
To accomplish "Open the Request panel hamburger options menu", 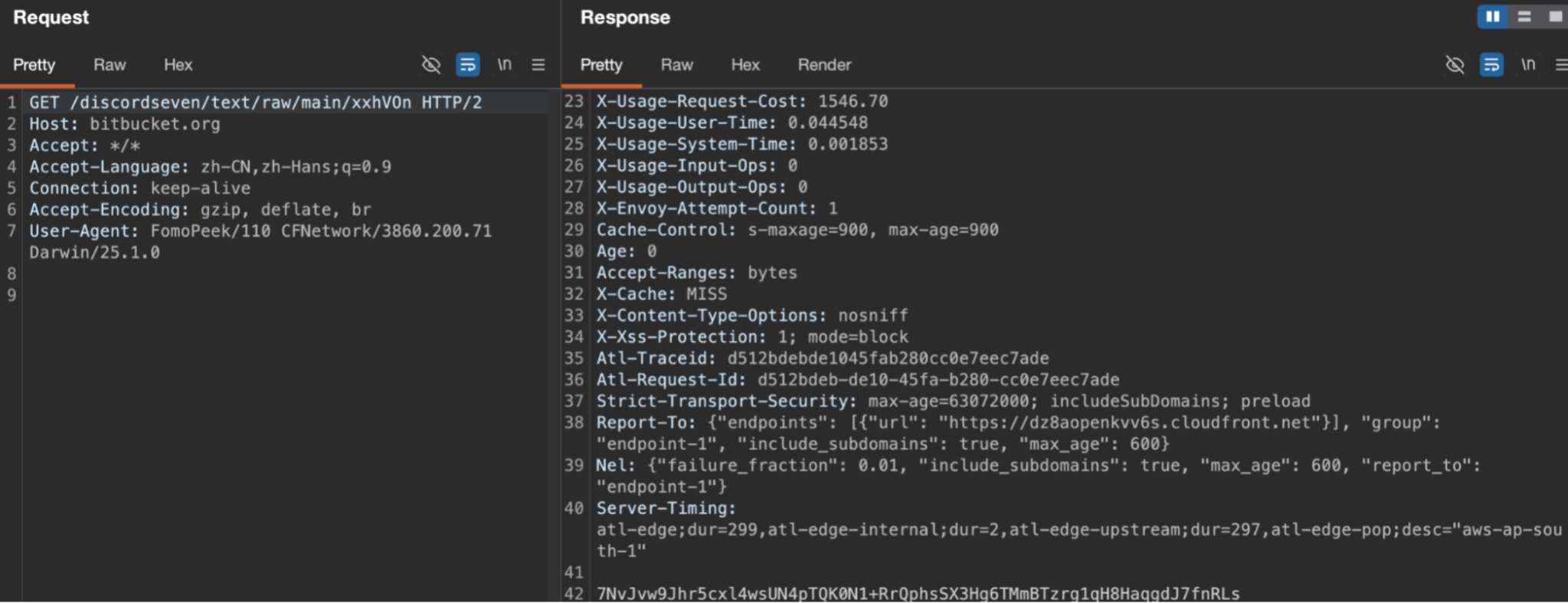I will click(x=538, y=65).
